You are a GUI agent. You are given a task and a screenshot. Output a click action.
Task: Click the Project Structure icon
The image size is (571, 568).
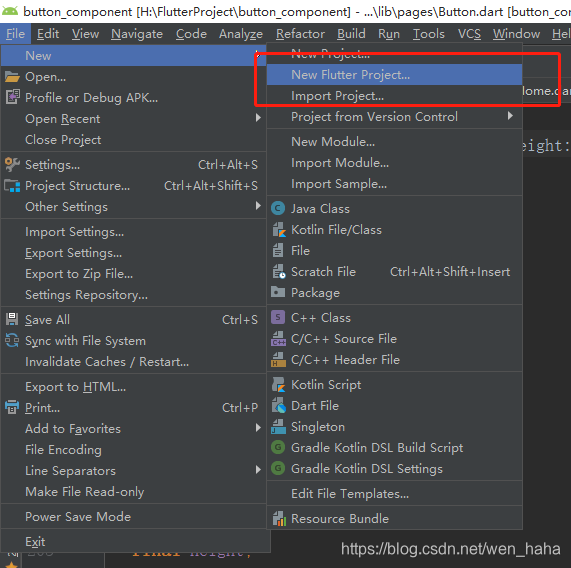point(12,186)
